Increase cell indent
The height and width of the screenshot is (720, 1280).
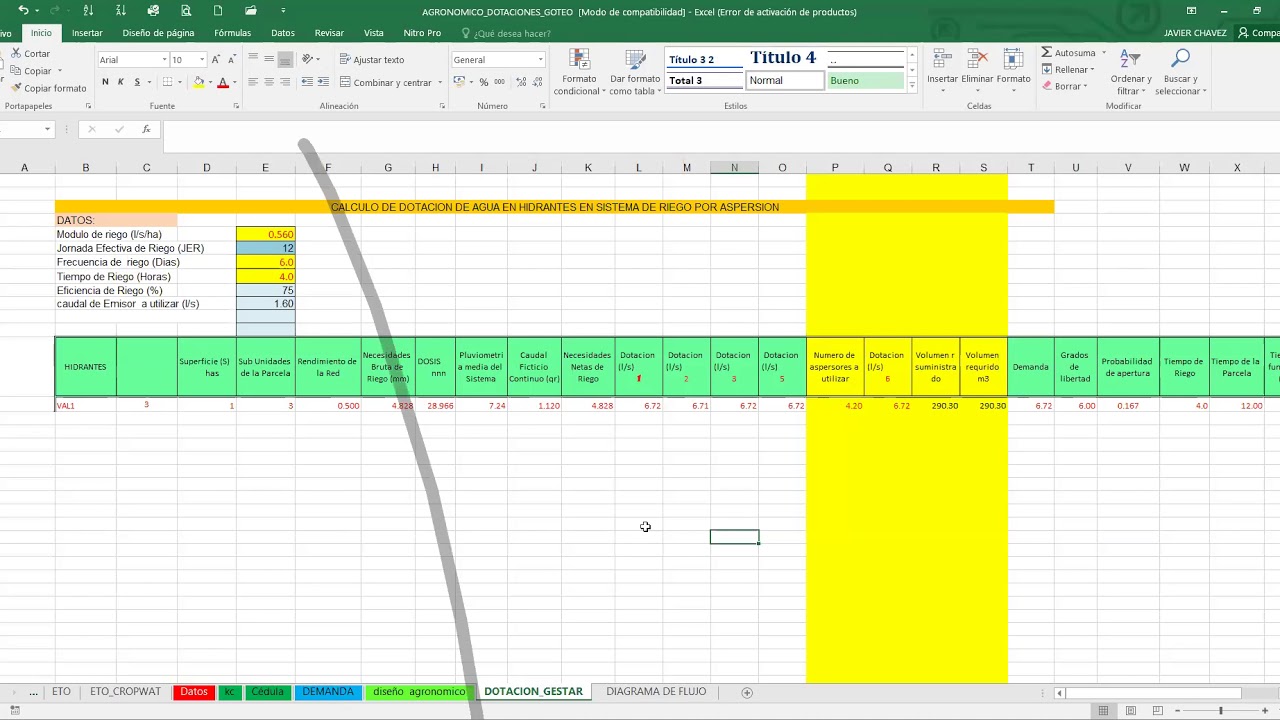(323, 82)
